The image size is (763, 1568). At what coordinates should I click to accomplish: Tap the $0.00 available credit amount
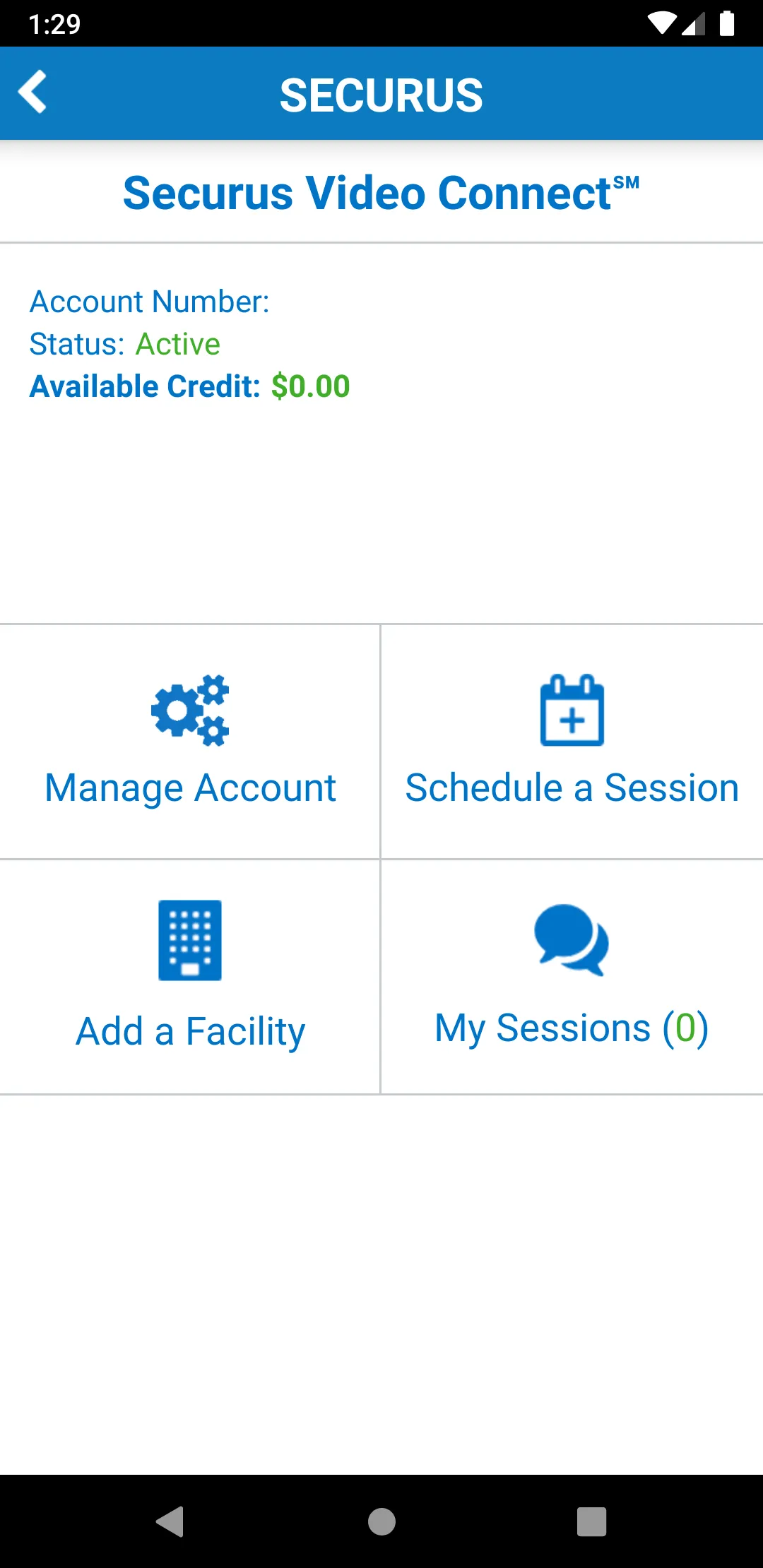pyautogui.click(x=311, y=386)
